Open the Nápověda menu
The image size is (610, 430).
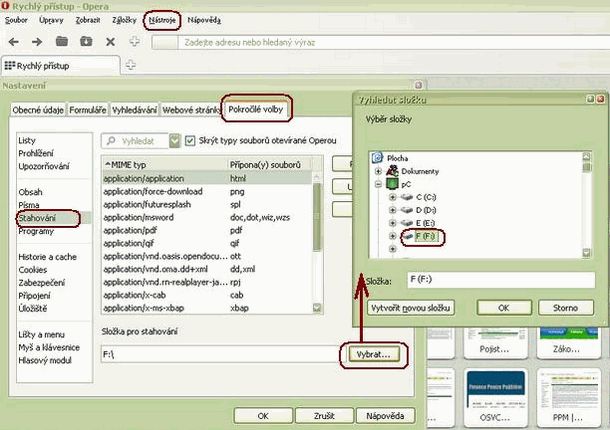coord(204,20)
